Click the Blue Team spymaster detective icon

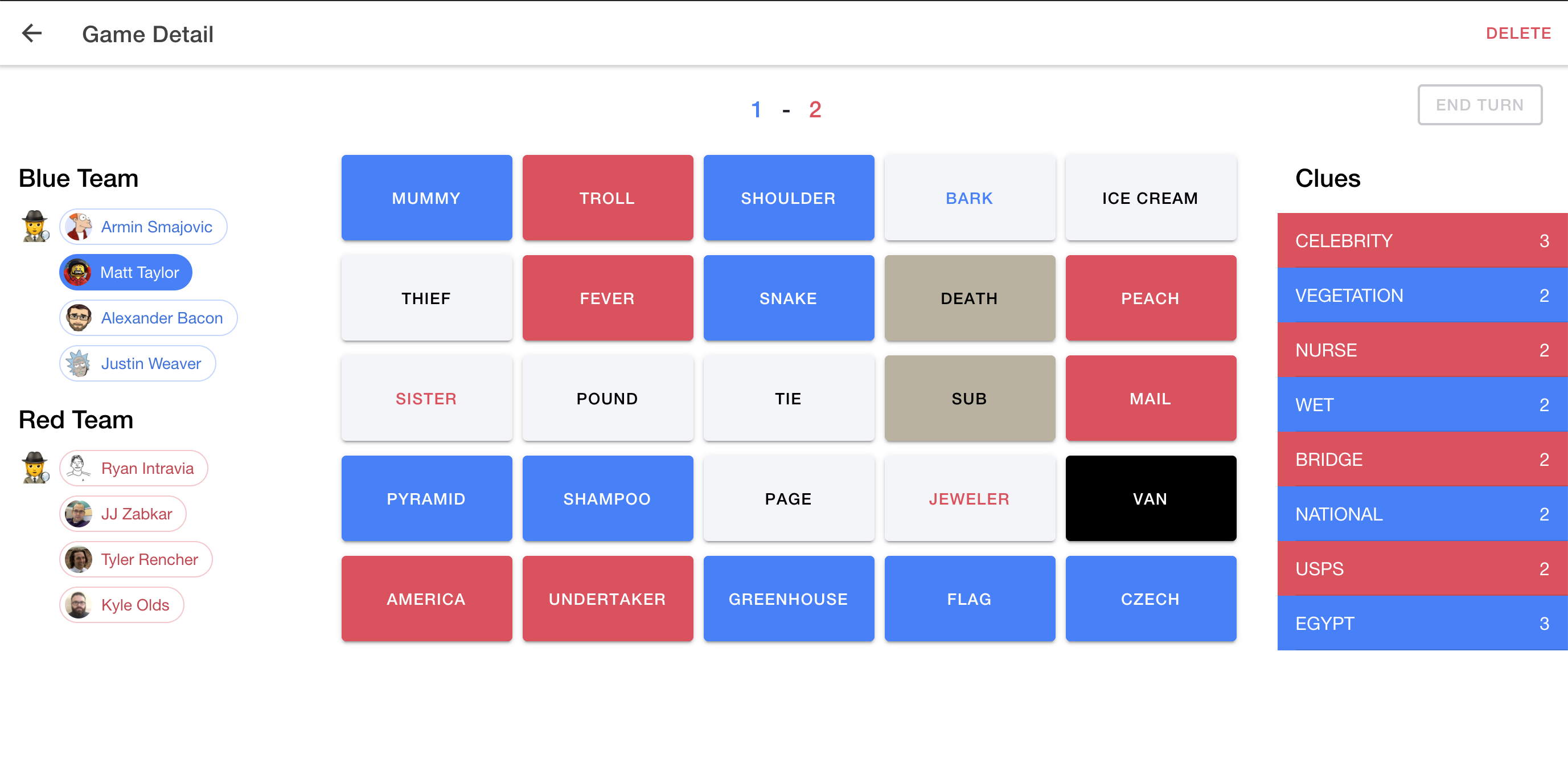tap(36, 227)
